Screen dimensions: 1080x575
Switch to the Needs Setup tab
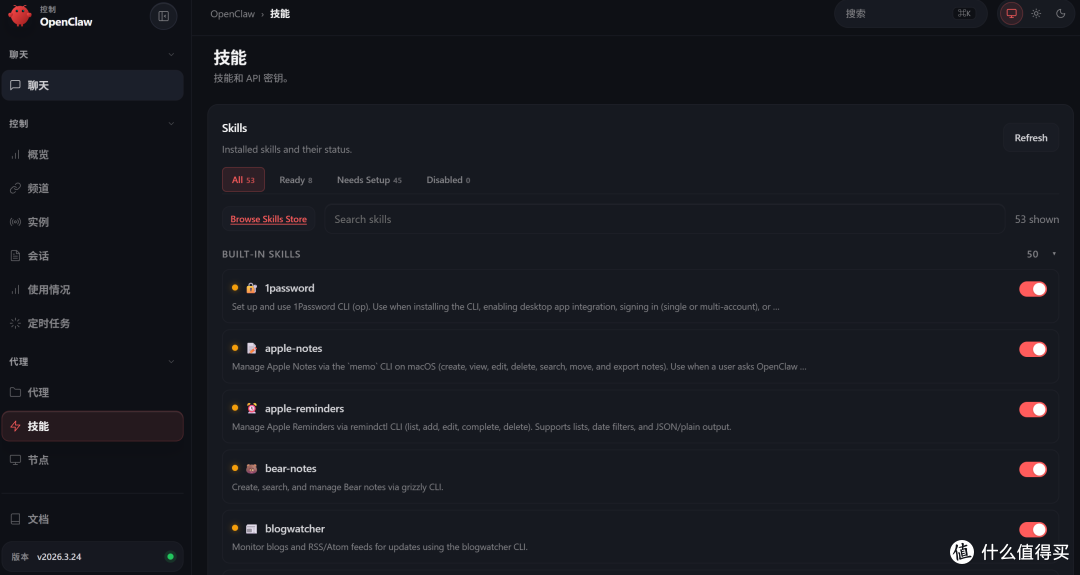[x=368, y=180]
